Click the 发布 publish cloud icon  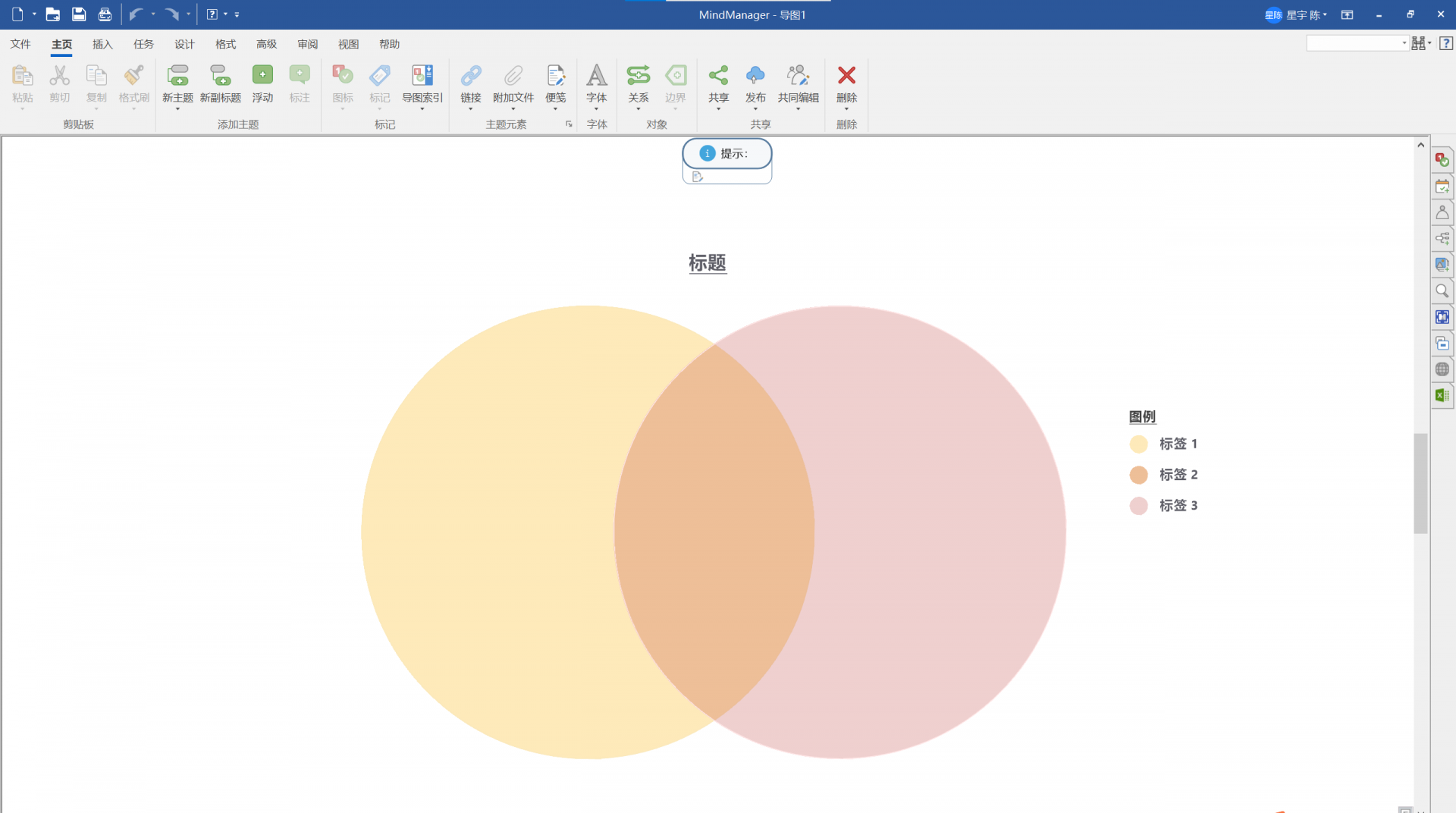pyautogui.click(x=755, y=75)
